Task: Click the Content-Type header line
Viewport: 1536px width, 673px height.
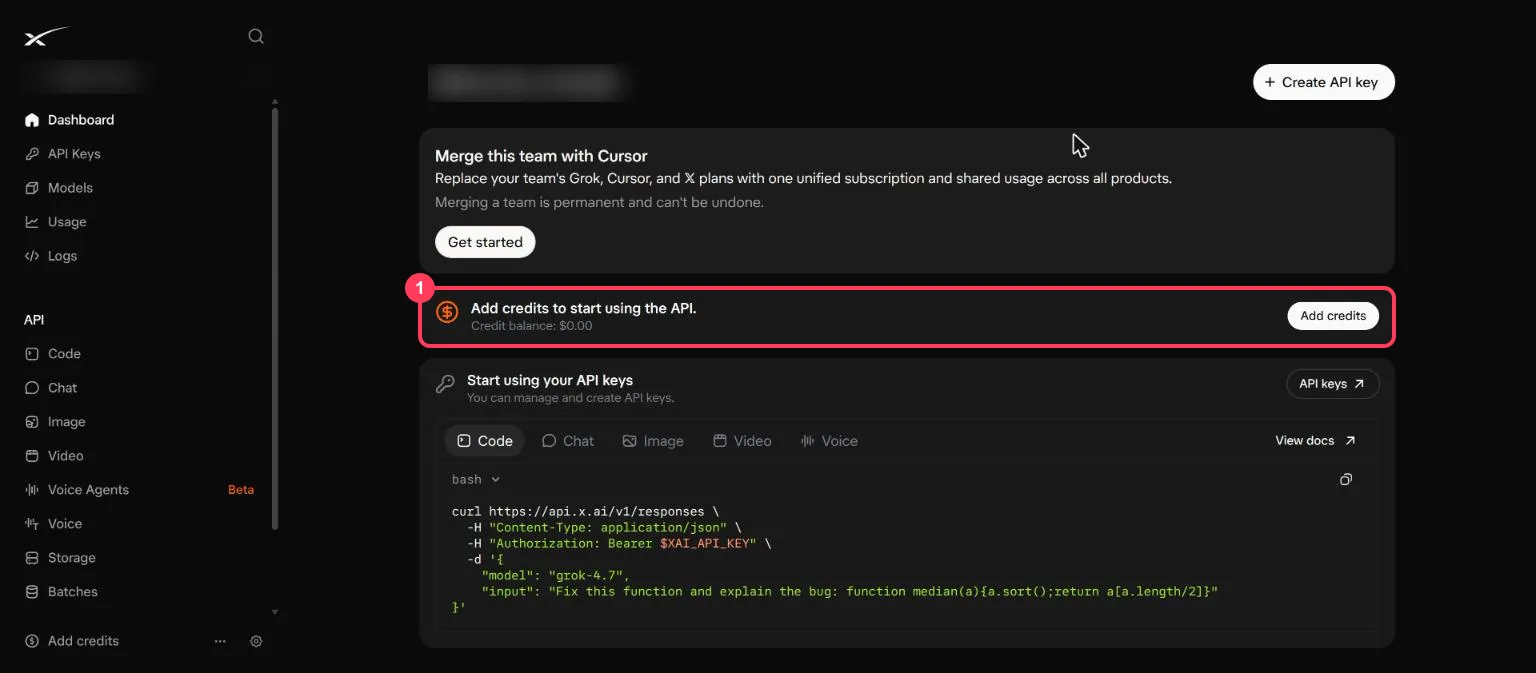Action: pos(604,528)
